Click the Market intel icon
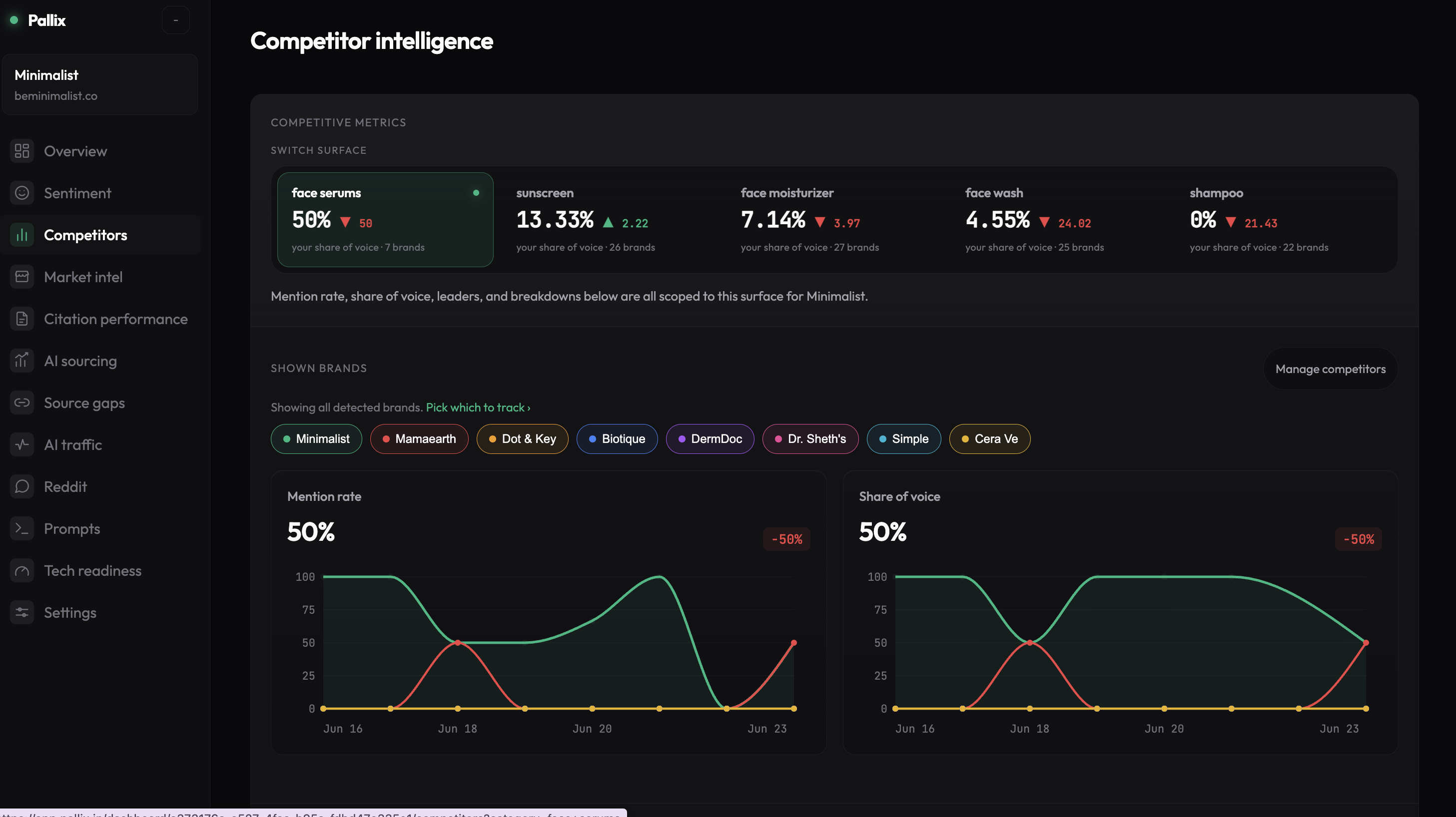This screenshot has width=1456, height=817. click(22, 277)
